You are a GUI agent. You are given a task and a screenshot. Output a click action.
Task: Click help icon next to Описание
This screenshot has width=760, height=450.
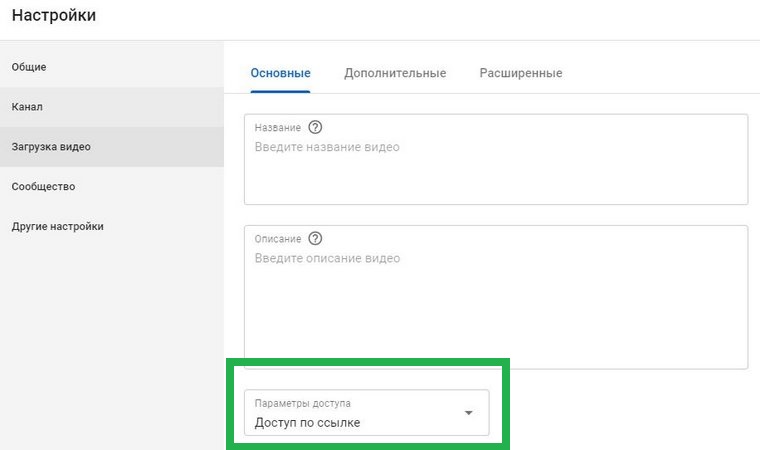316,238
